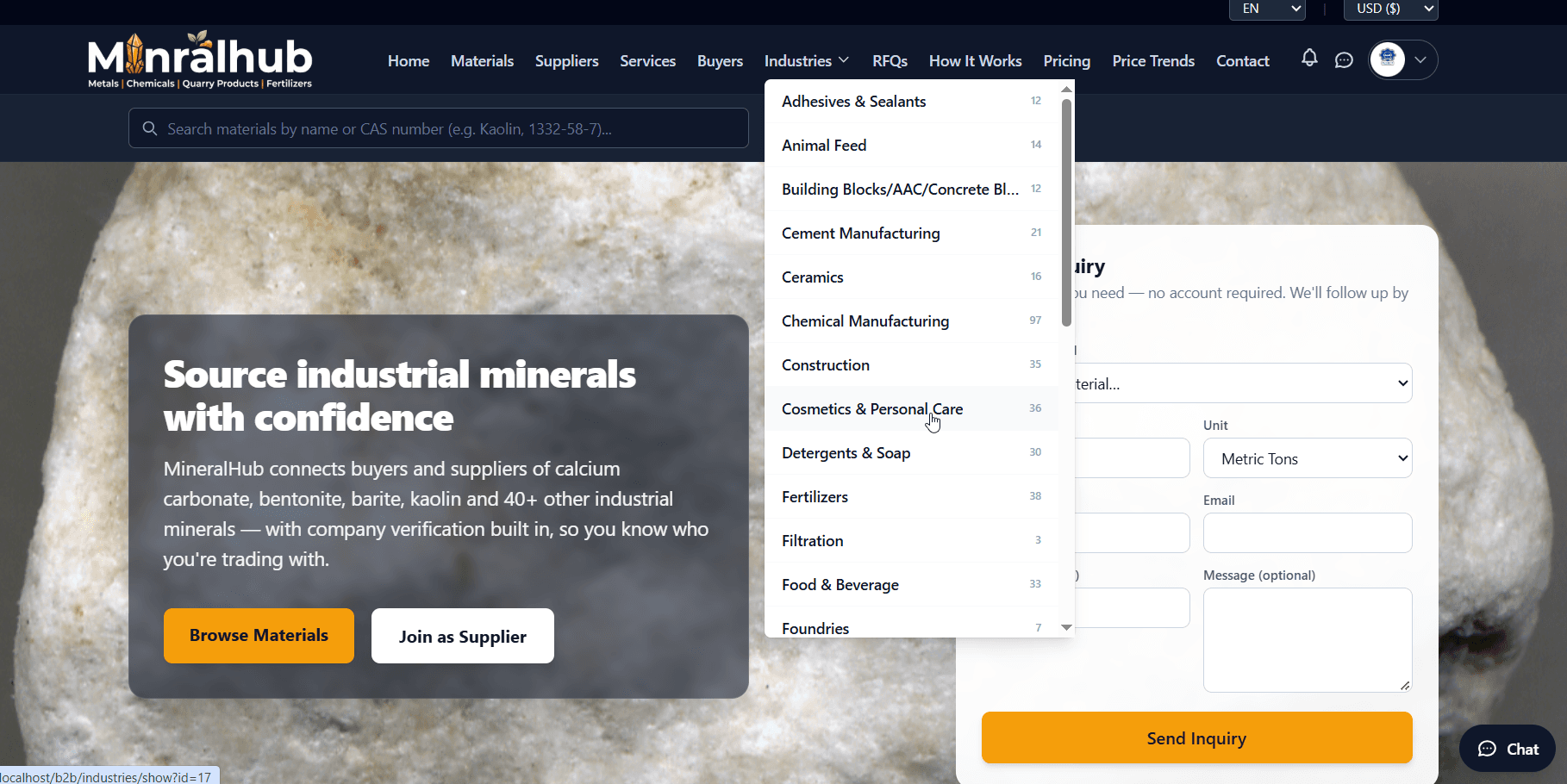Screen dimensions: 1567x784
Task: Click the MineralHub logo
Action: pos(200,59)
